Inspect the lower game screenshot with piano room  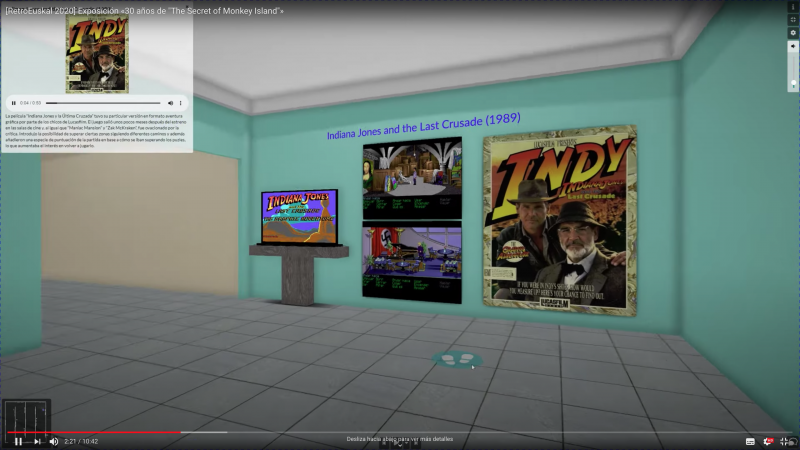(412, 262)
